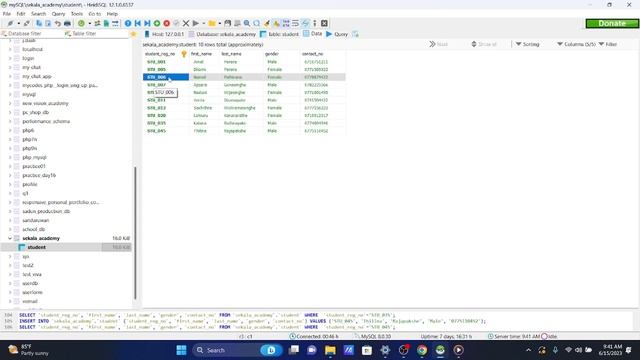Open the Columns (5/5) dropdown
640x360 pixels.
(x=576, y=44)
